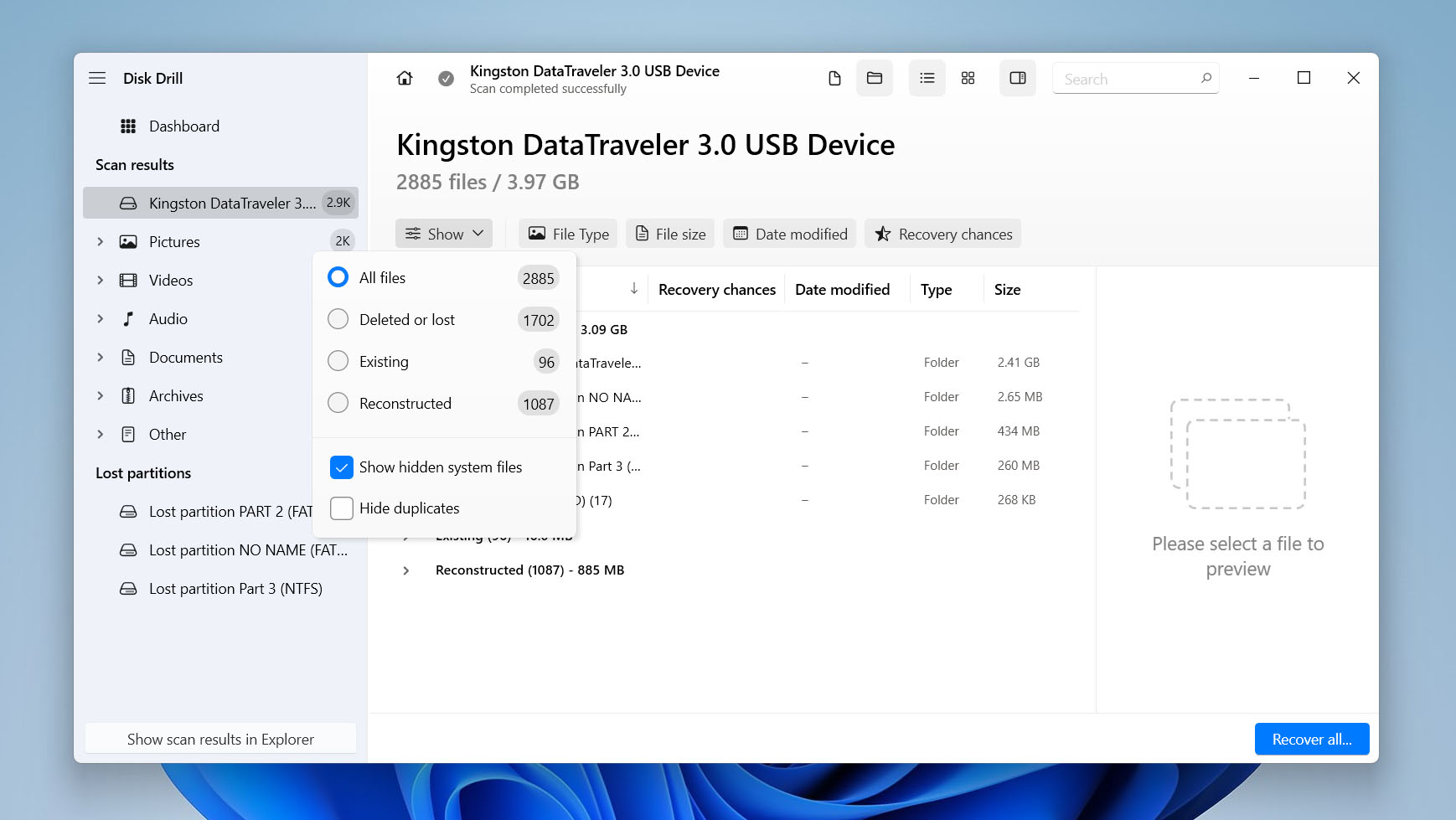Sort by Size column header
Screen dimensions: 1456x820
tap(1007, 290)
